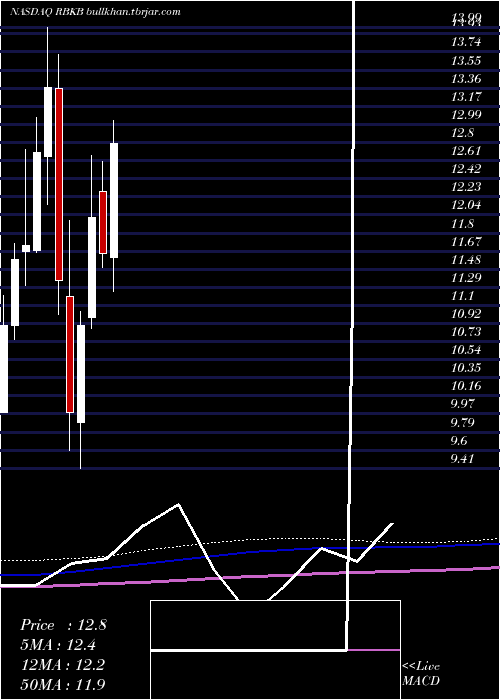500x700 pixels.
Task: Click the 11.29 price axis label
Action: coord(466,277)
